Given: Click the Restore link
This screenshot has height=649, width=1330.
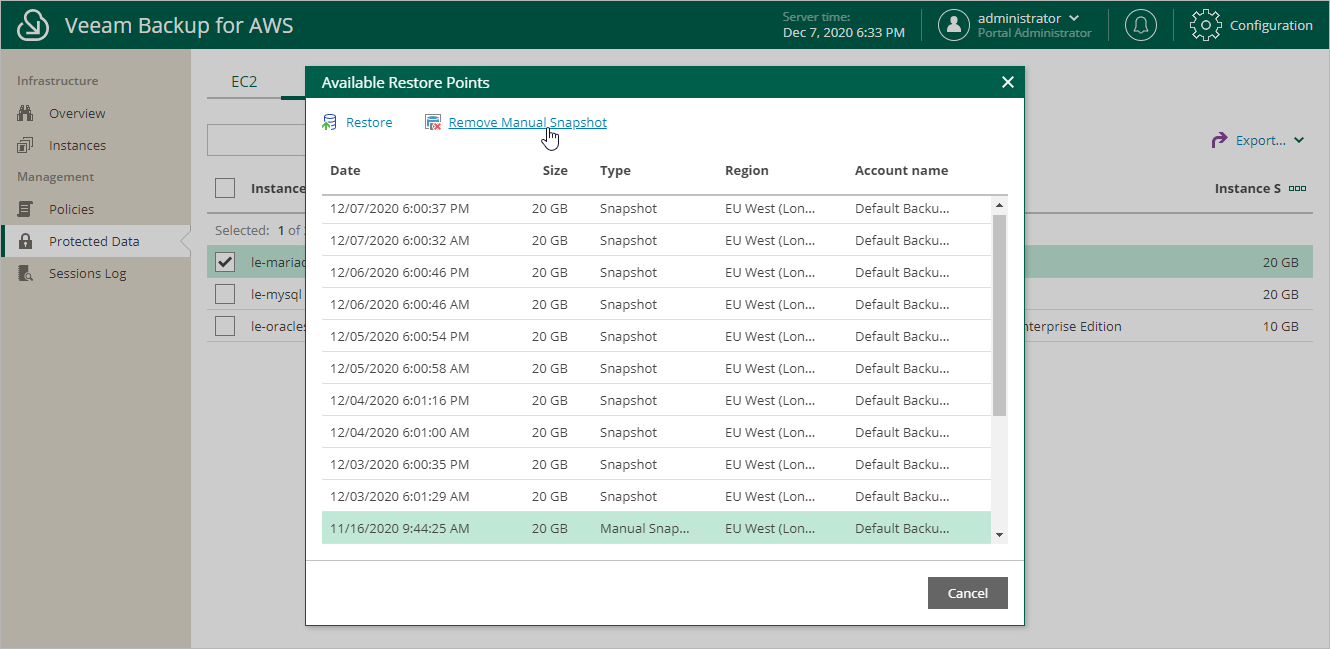Looking at the screenshot, I should tap(369, 123).
